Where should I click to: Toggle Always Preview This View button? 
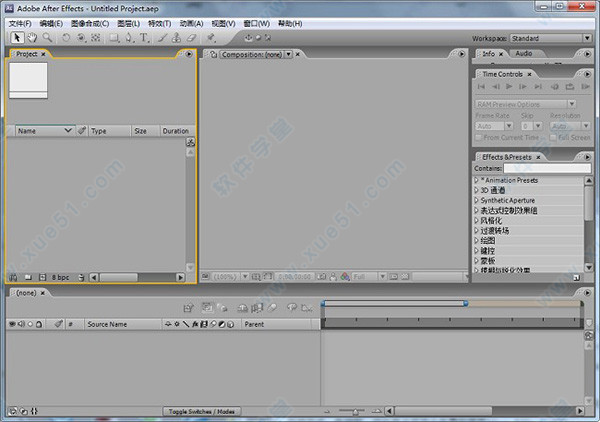pyautogui.click(x=205, y=276)
